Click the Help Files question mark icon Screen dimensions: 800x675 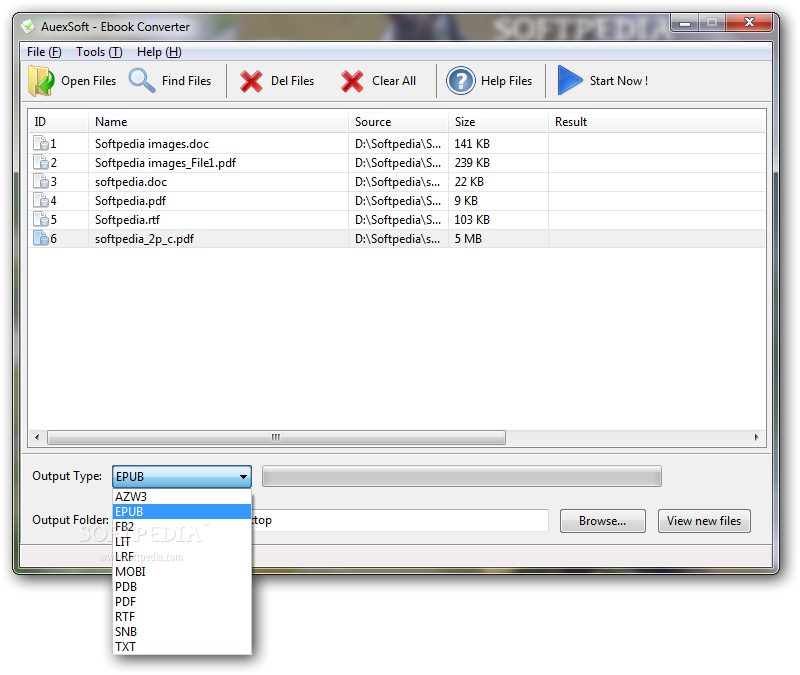coord(461,81)
